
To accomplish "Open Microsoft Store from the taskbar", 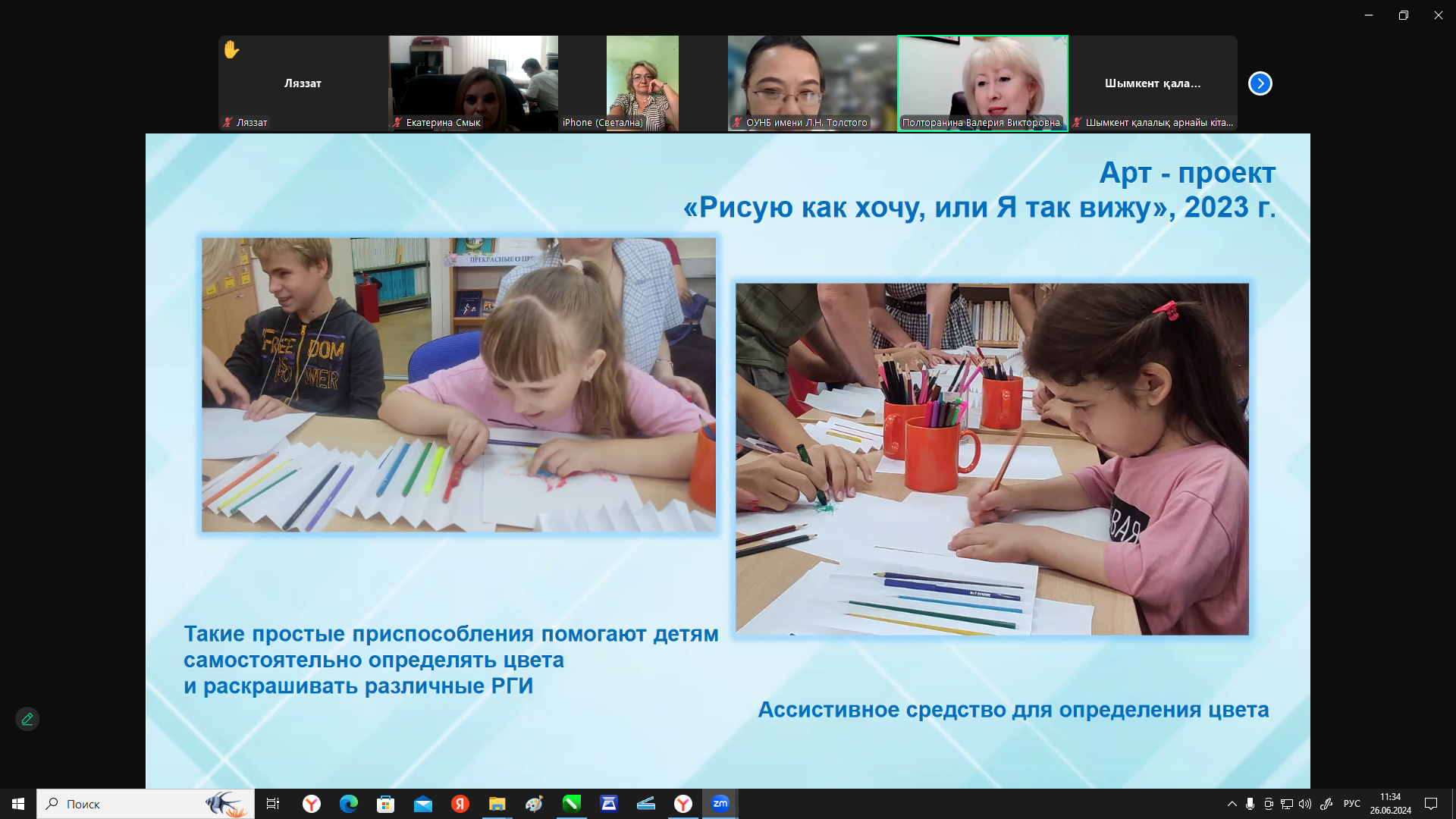I will pyautogui.click(x=386, y=804).
